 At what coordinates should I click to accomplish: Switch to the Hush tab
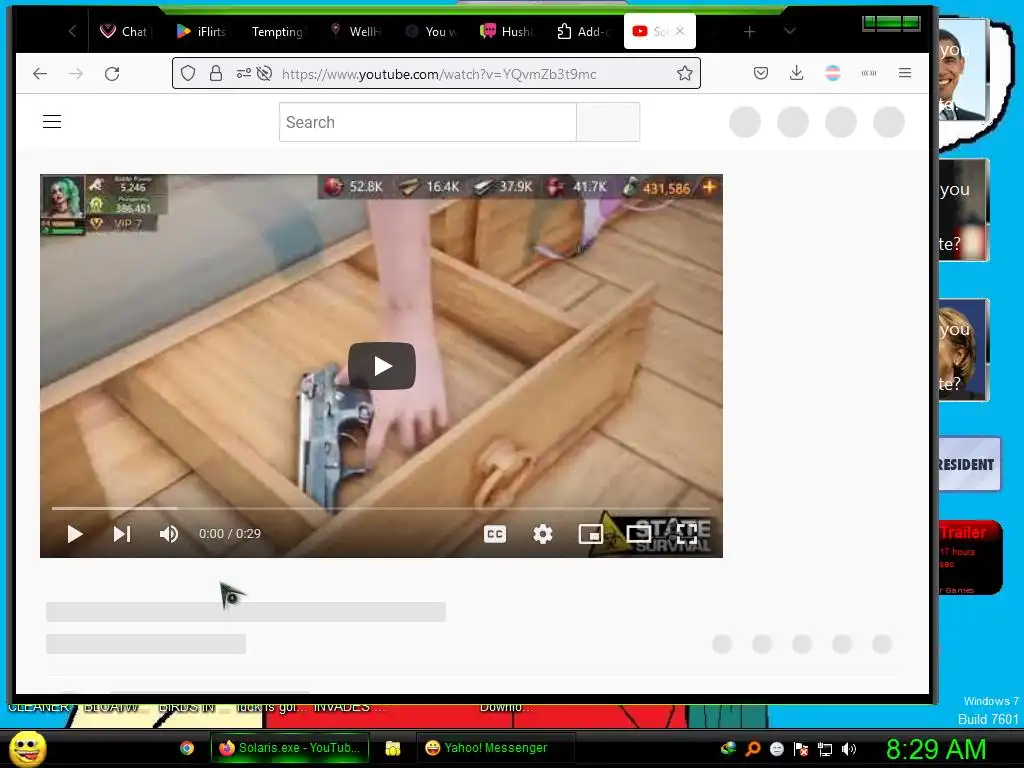(x=507, y=31)
